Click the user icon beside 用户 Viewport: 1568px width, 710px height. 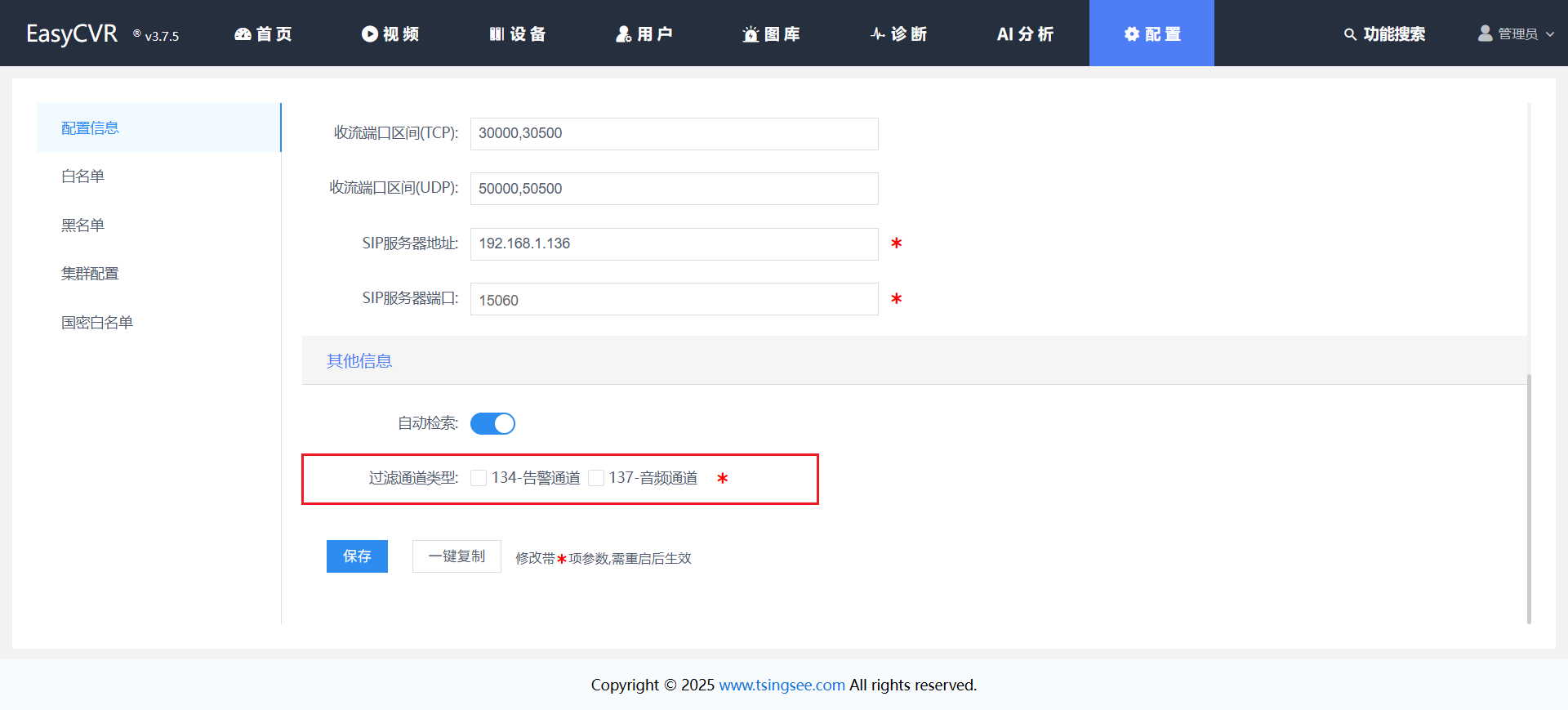point(624,33)
